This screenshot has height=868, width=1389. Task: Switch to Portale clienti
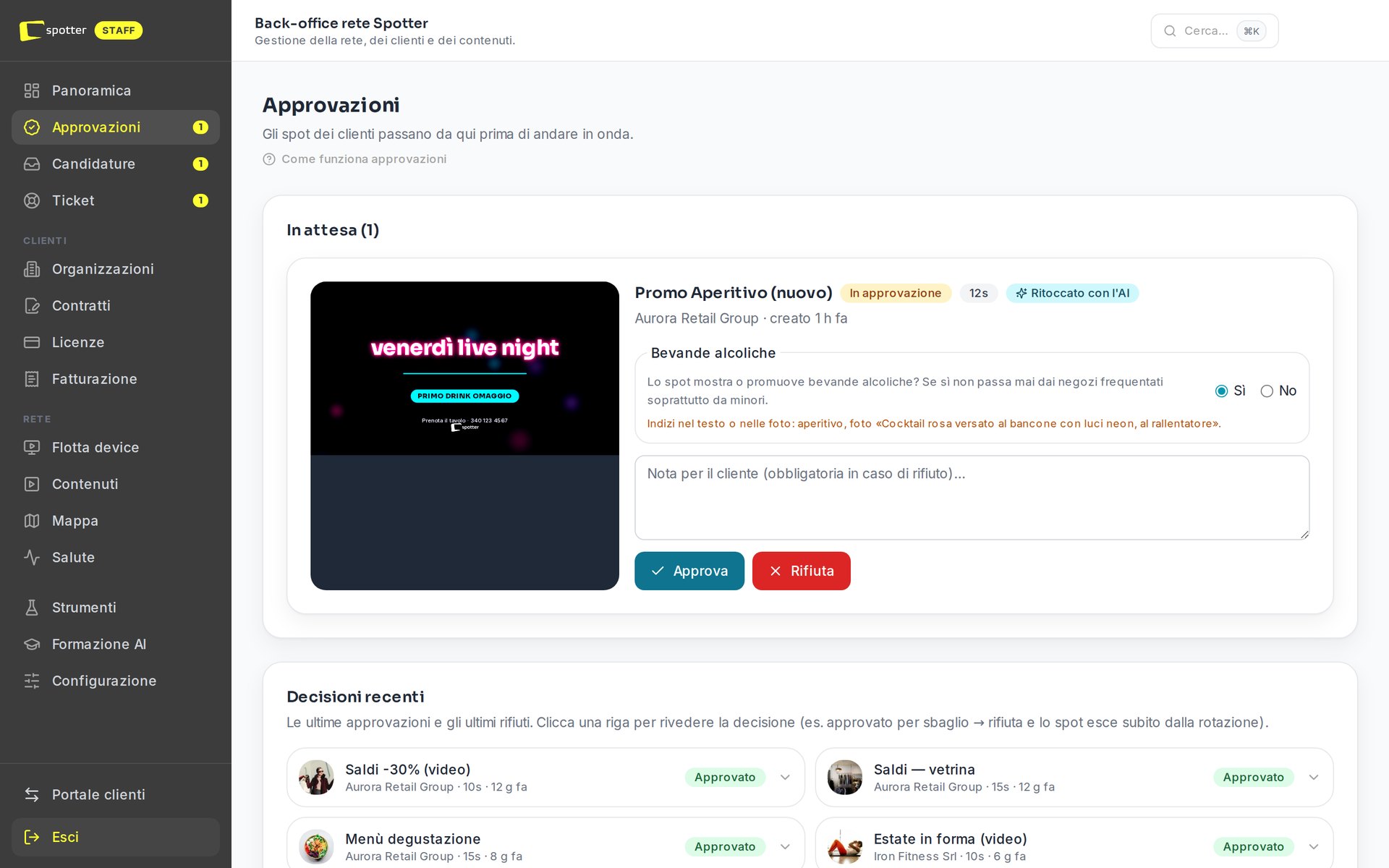[x=116, y=794]
